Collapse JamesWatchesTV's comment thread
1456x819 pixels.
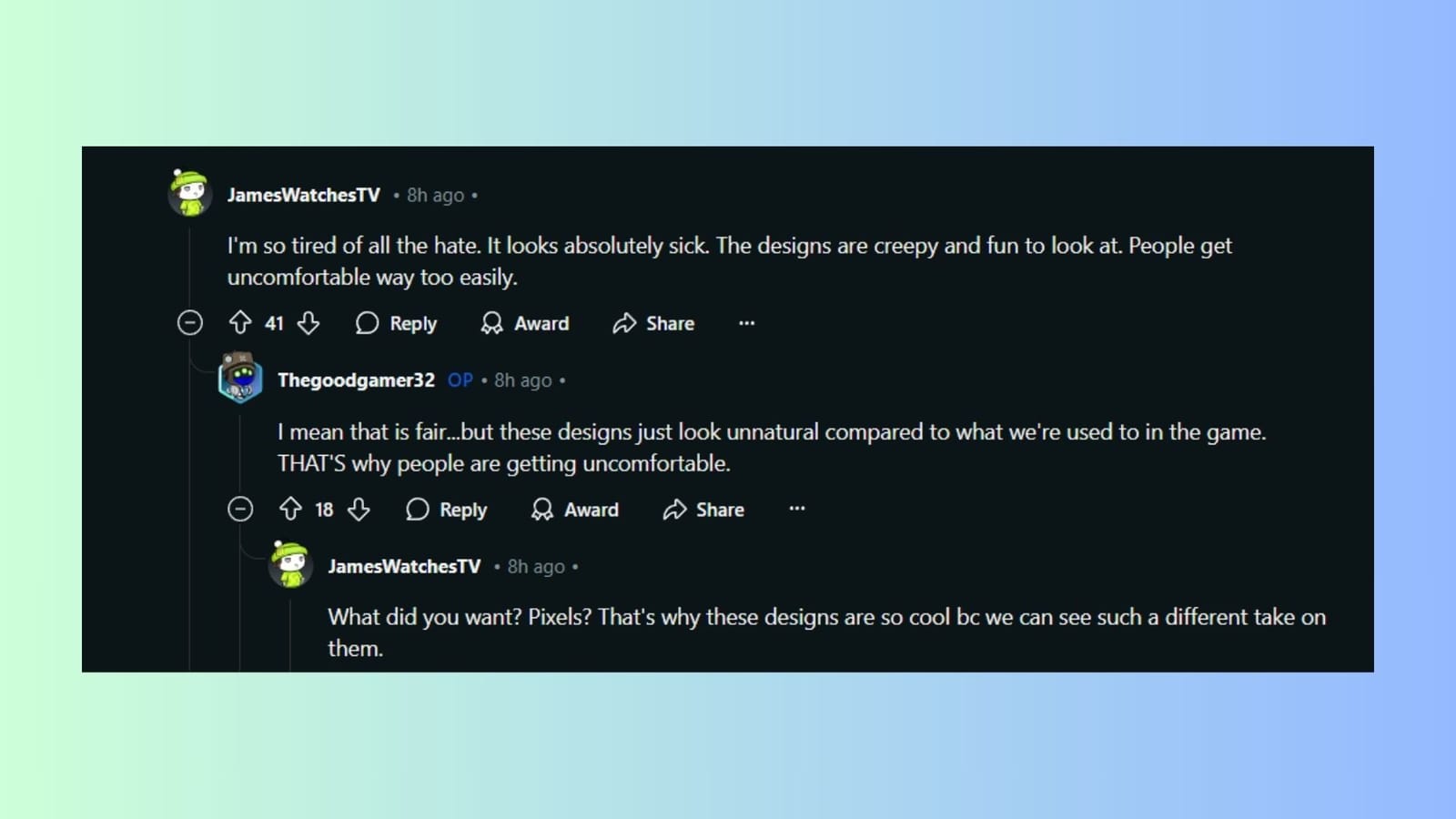190,323
